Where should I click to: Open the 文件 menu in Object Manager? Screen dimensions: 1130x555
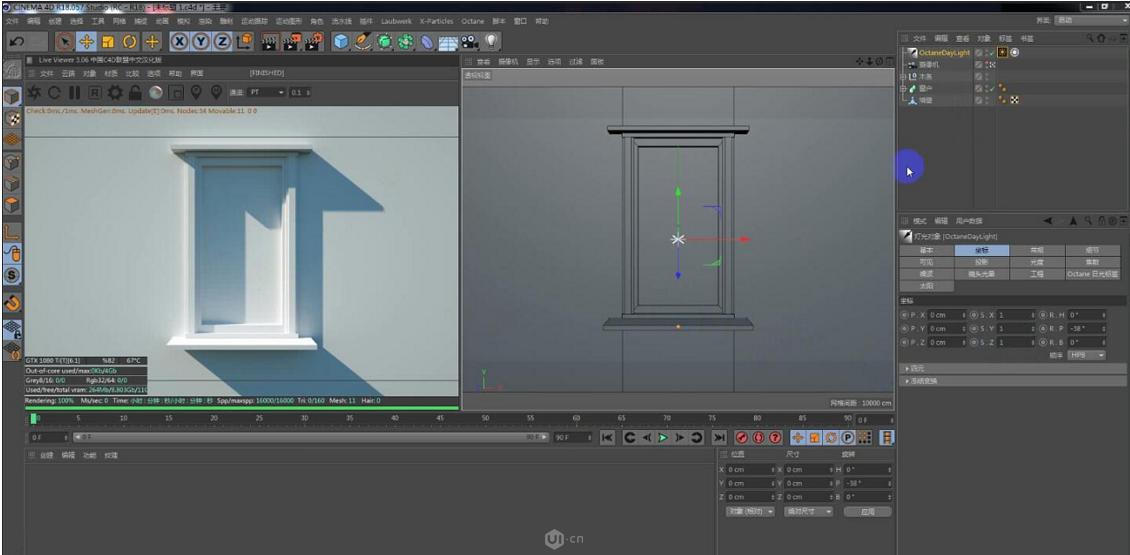tap(920, 38)
